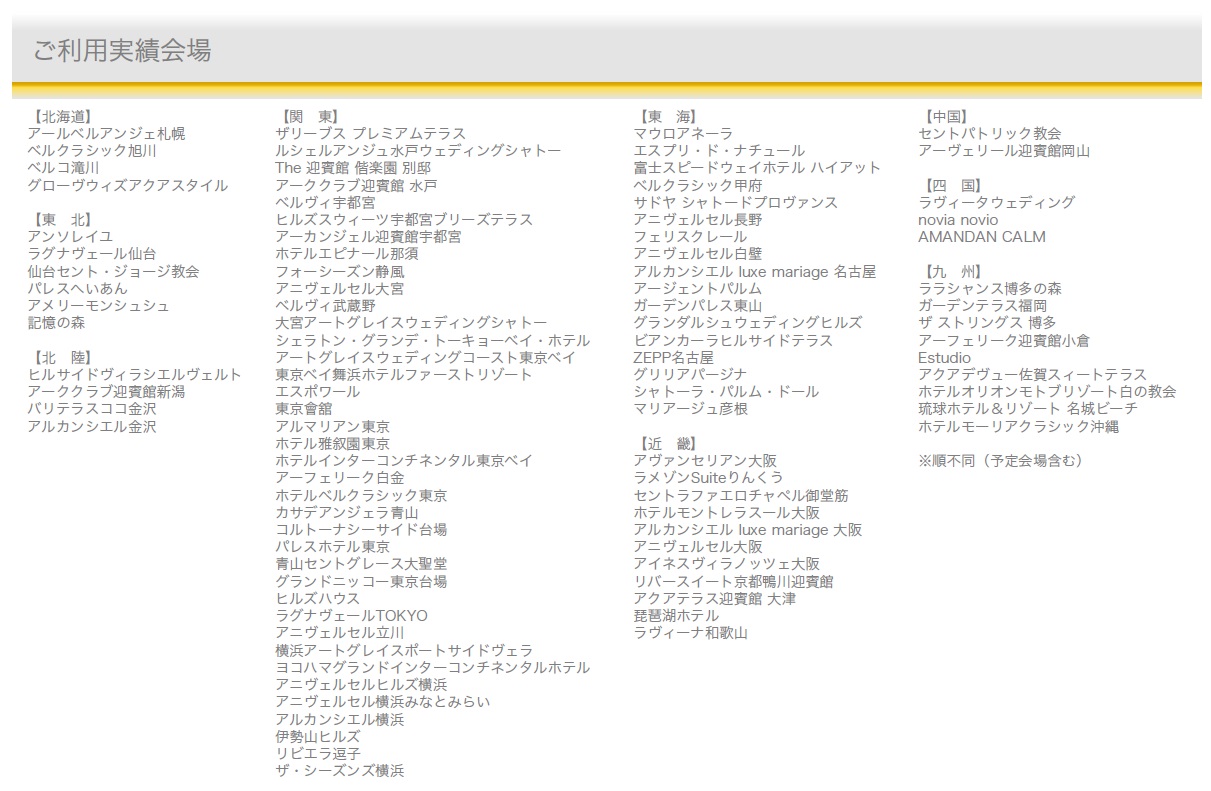This screenshot has width=1211, height=791.
Task: Select アンソレイユ venue
Action: [x=70, y=236]
